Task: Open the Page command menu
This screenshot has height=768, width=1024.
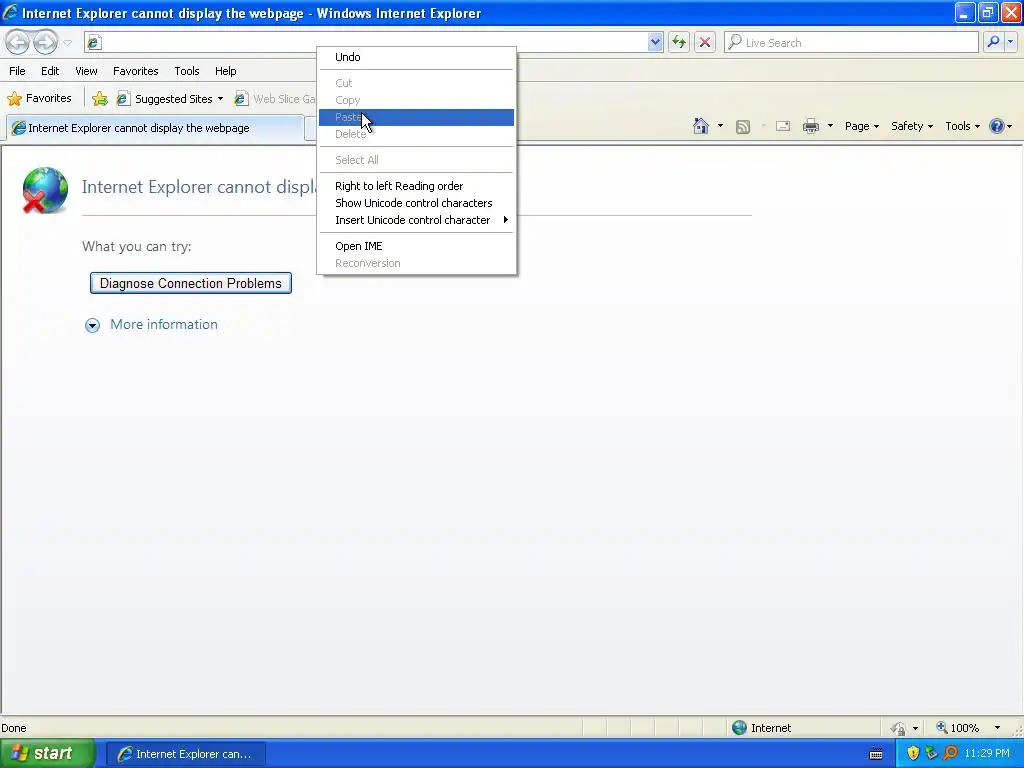Action: (x=861, y=126)
